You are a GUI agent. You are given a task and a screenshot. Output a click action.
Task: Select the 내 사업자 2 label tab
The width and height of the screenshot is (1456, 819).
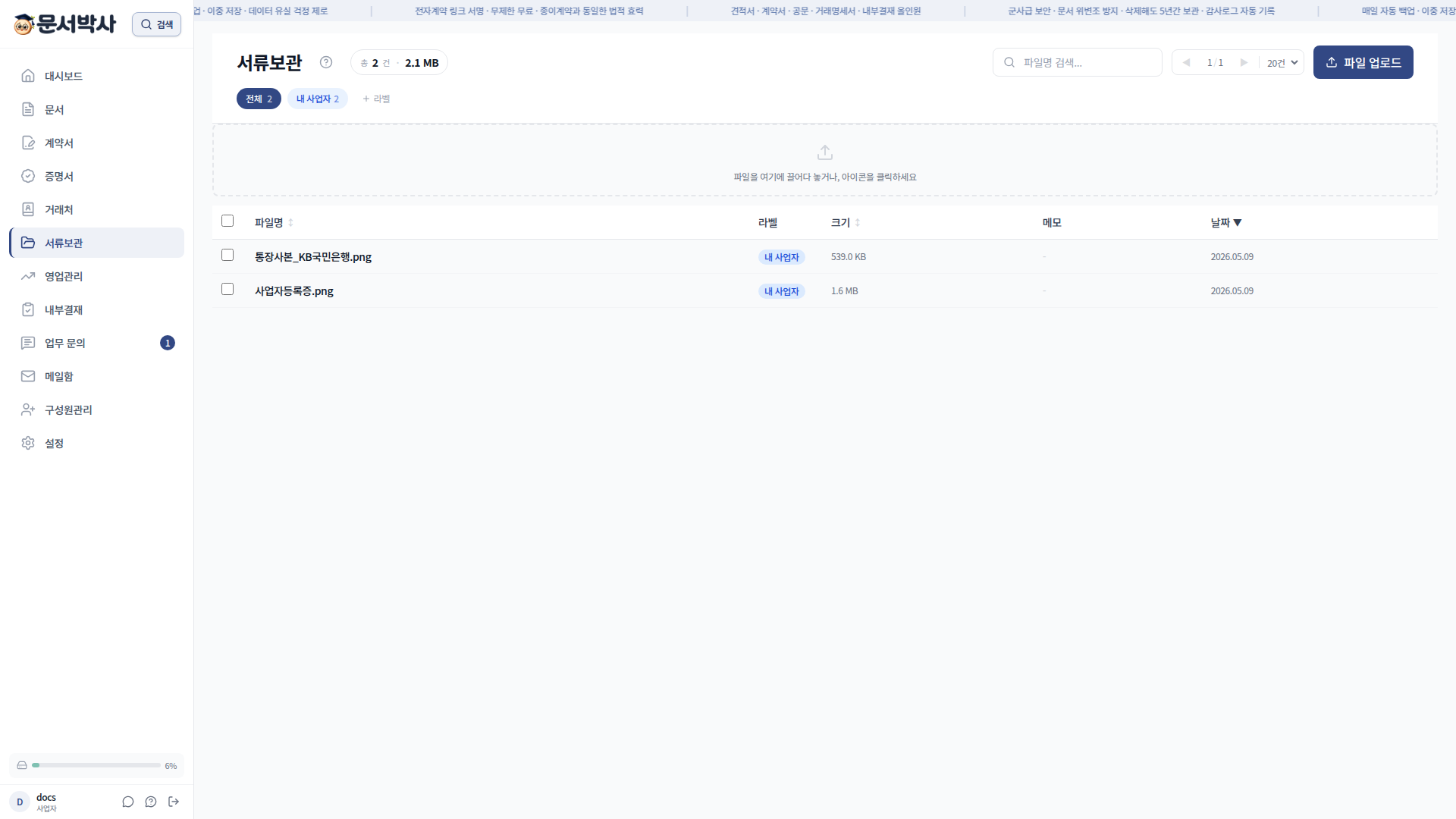point(318,99)
